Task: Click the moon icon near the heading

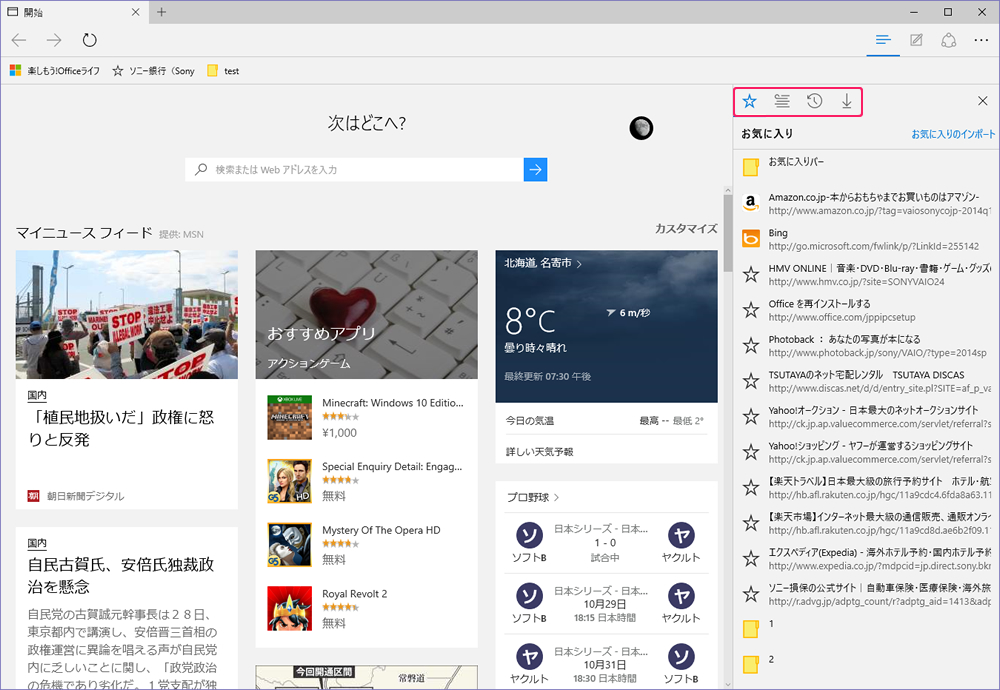Action: (x=641, y=128)
